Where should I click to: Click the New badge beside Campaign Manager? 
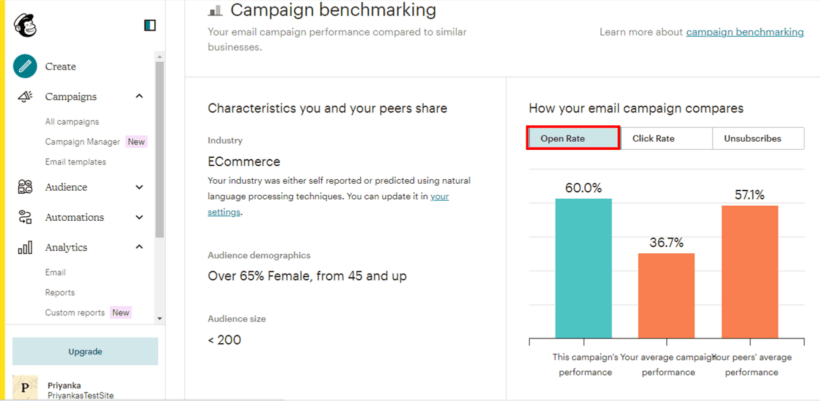coord(136,142)
